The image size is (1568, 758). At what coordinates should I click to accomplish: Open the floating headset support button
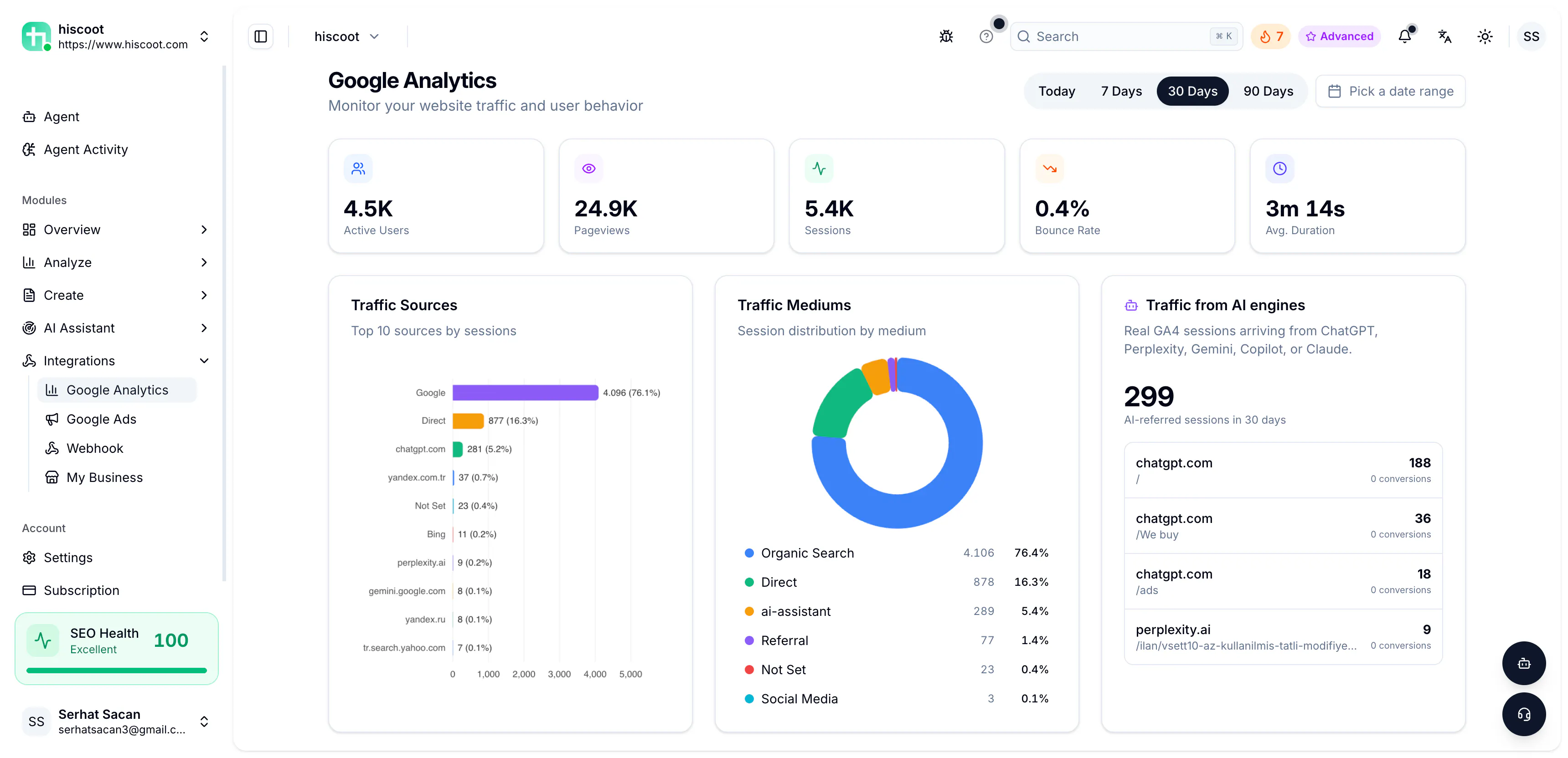(1524, 714)
